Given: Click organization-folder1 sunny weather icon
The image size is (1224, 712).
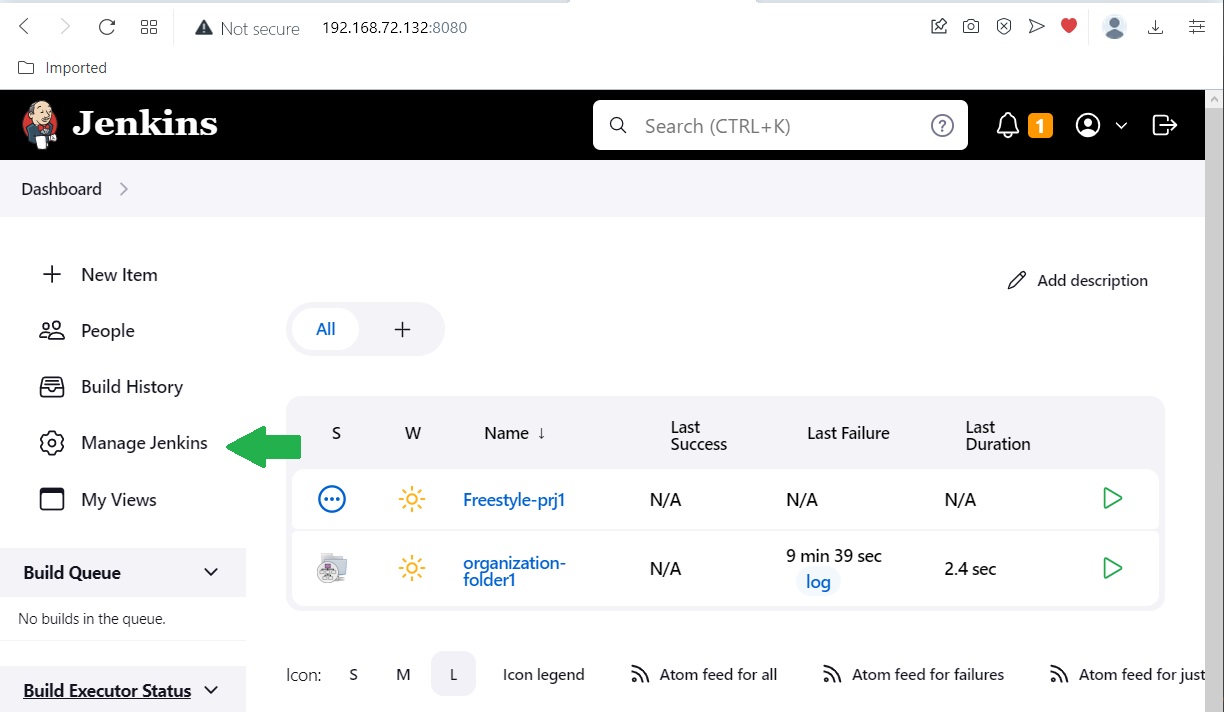Looking at the screenshot, I should [412, 568].
